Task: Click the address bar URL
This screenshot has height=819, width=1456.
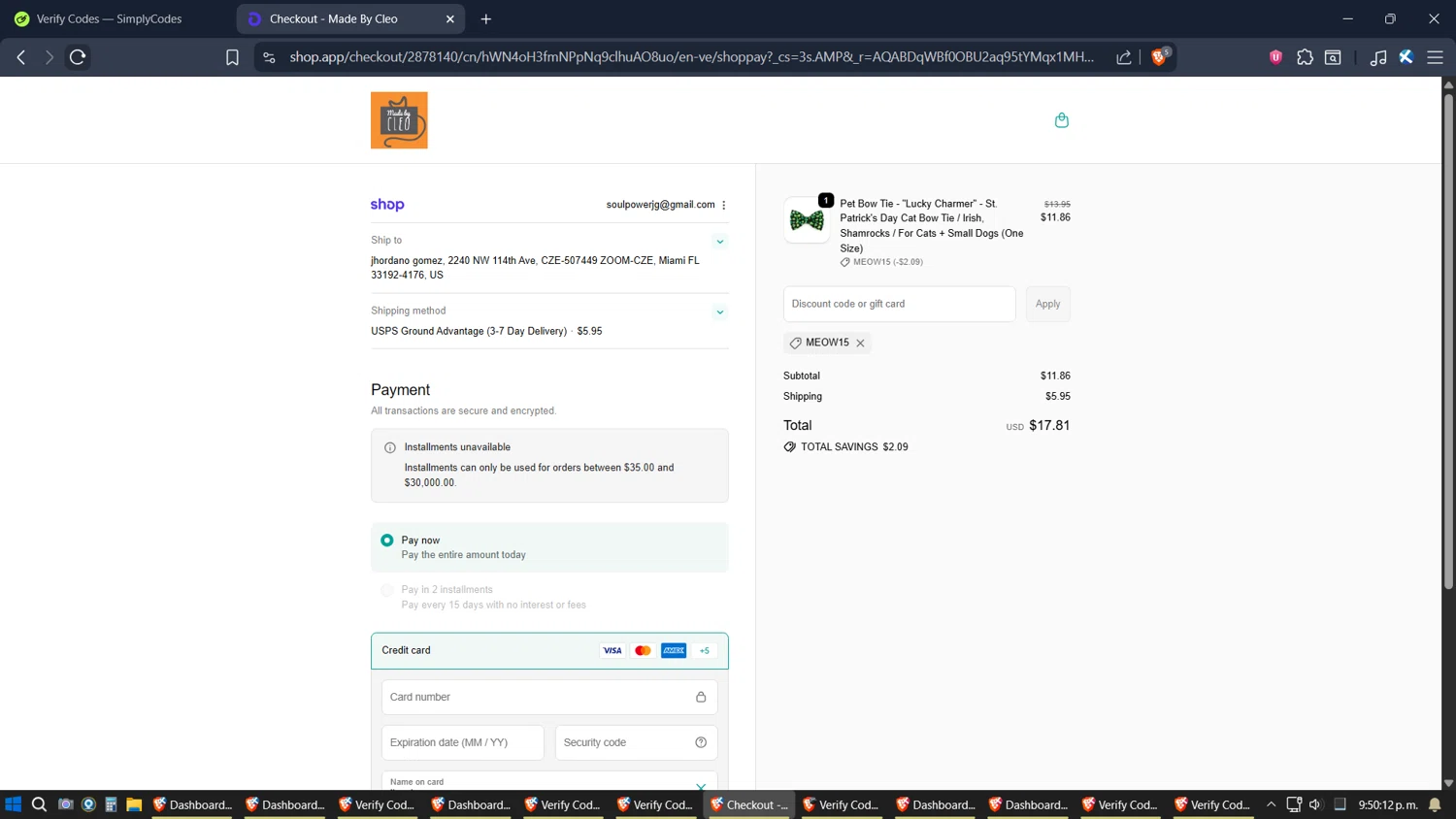Action: coord(691,57)
